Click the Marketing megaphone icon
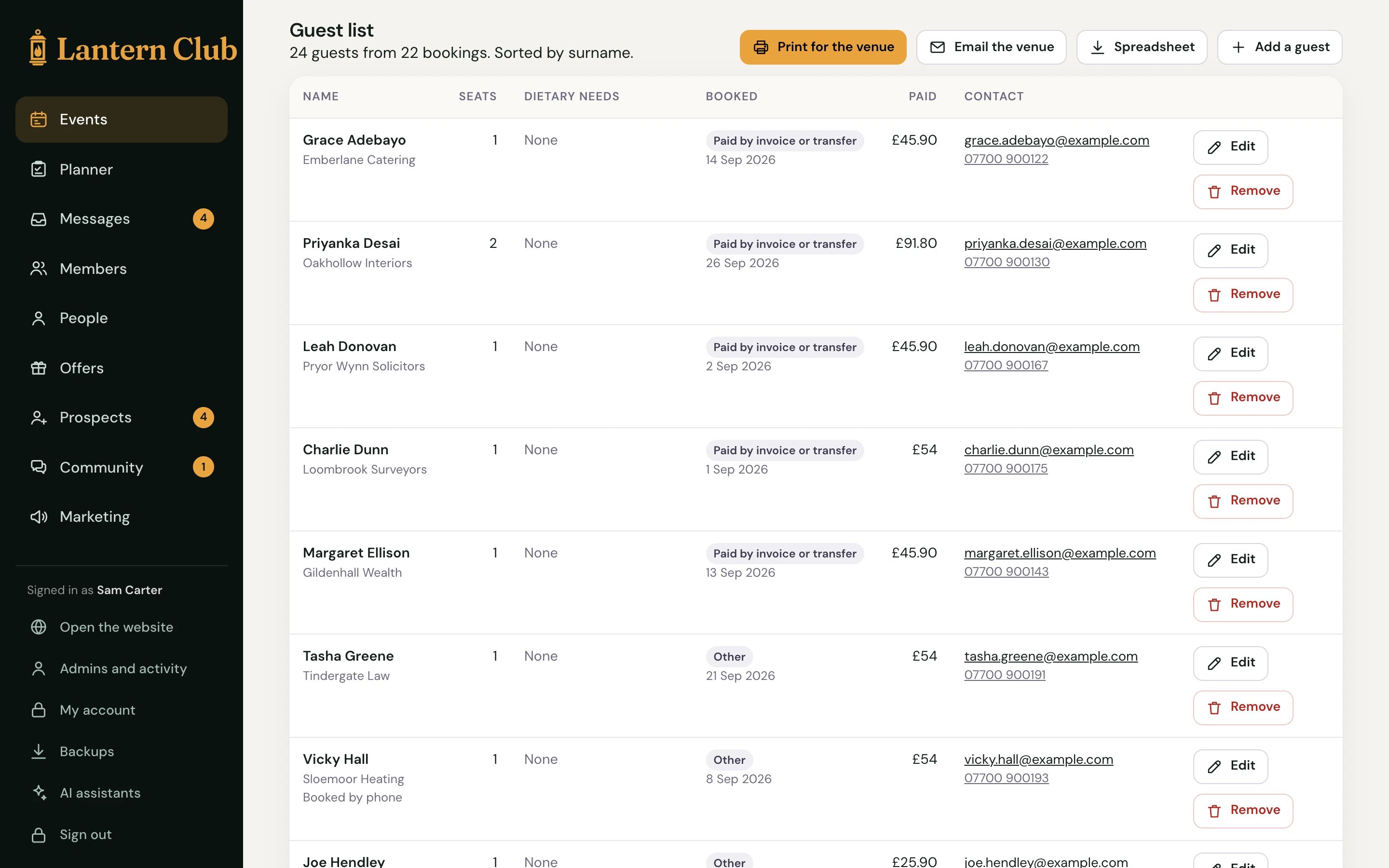The height and width of the screenshot is (868, 1389). pyautogui.click(x=39, y=516)
